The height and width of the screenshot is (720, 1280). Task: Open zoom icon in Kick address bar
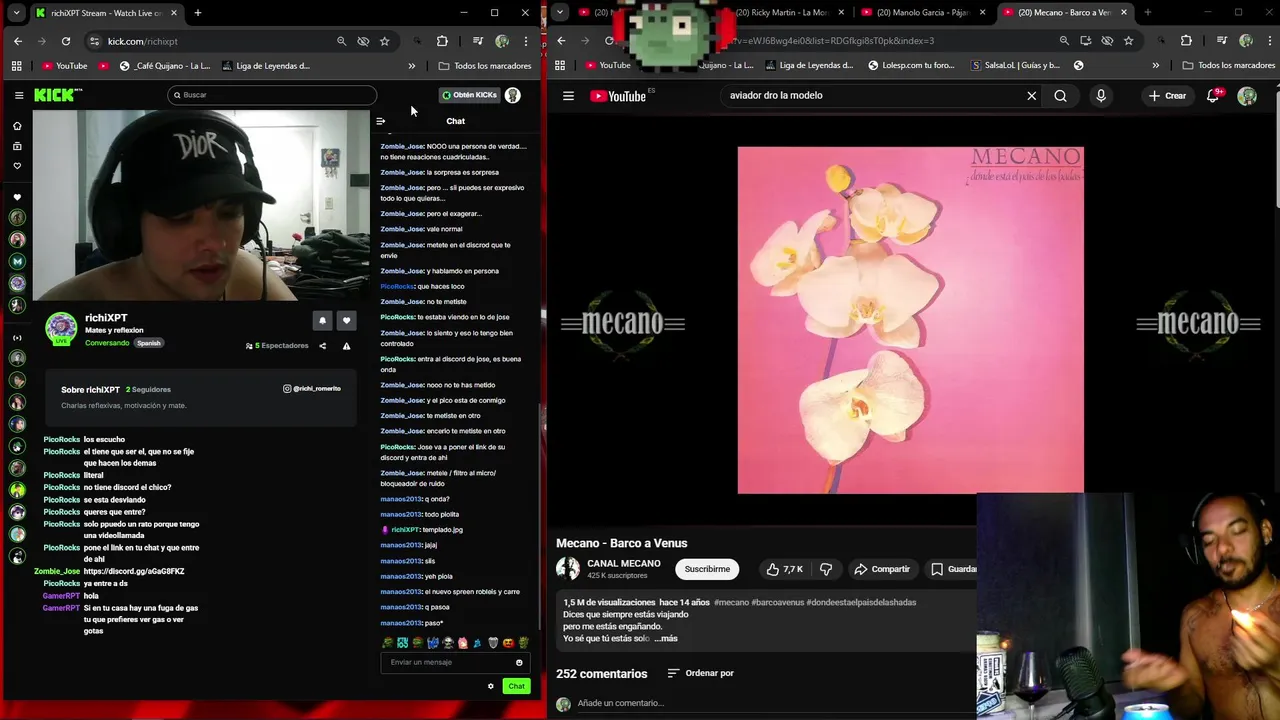[342, 41]
